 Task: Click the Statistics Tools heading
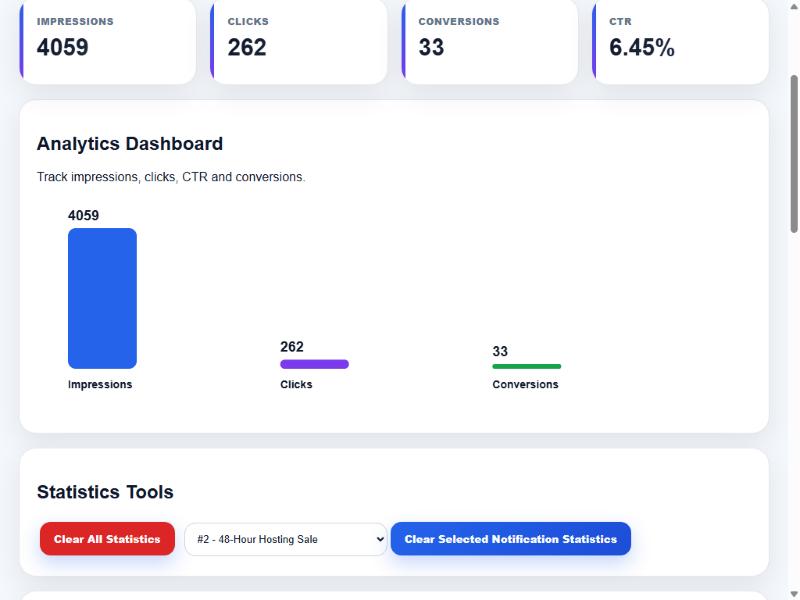pyautogui.click(x=105, y=492)
